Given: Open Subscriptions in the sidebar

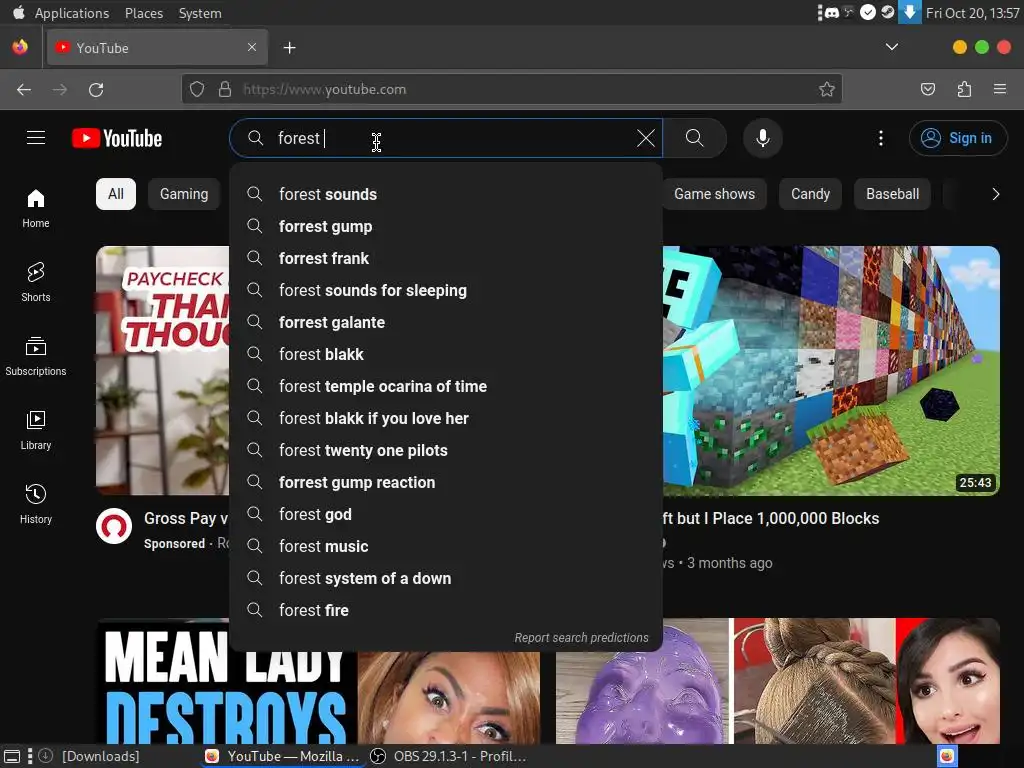Looking at the screenshot, I should [x=36, y=357].
